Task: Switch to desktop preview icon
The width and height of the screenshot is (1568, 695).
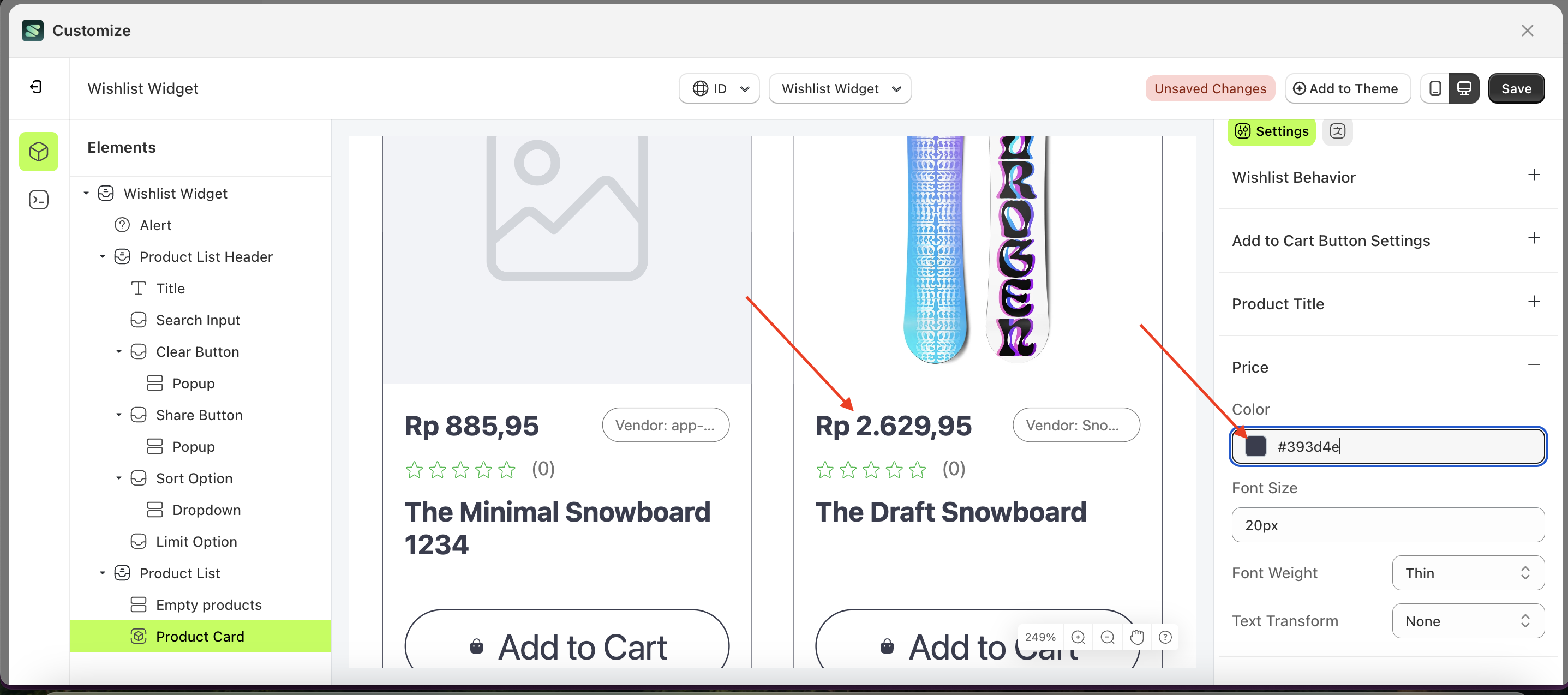Action: coord(1464,89)
